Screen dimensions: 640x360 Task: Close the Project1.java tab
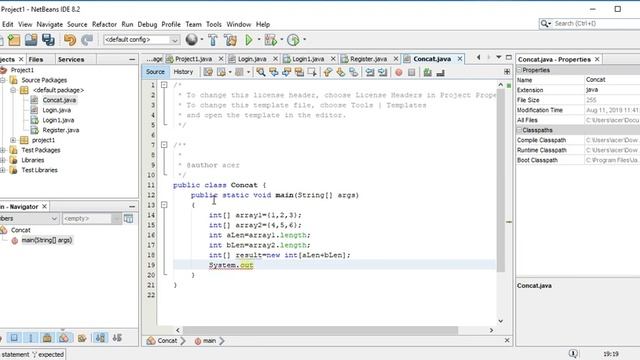coord(221,59)
